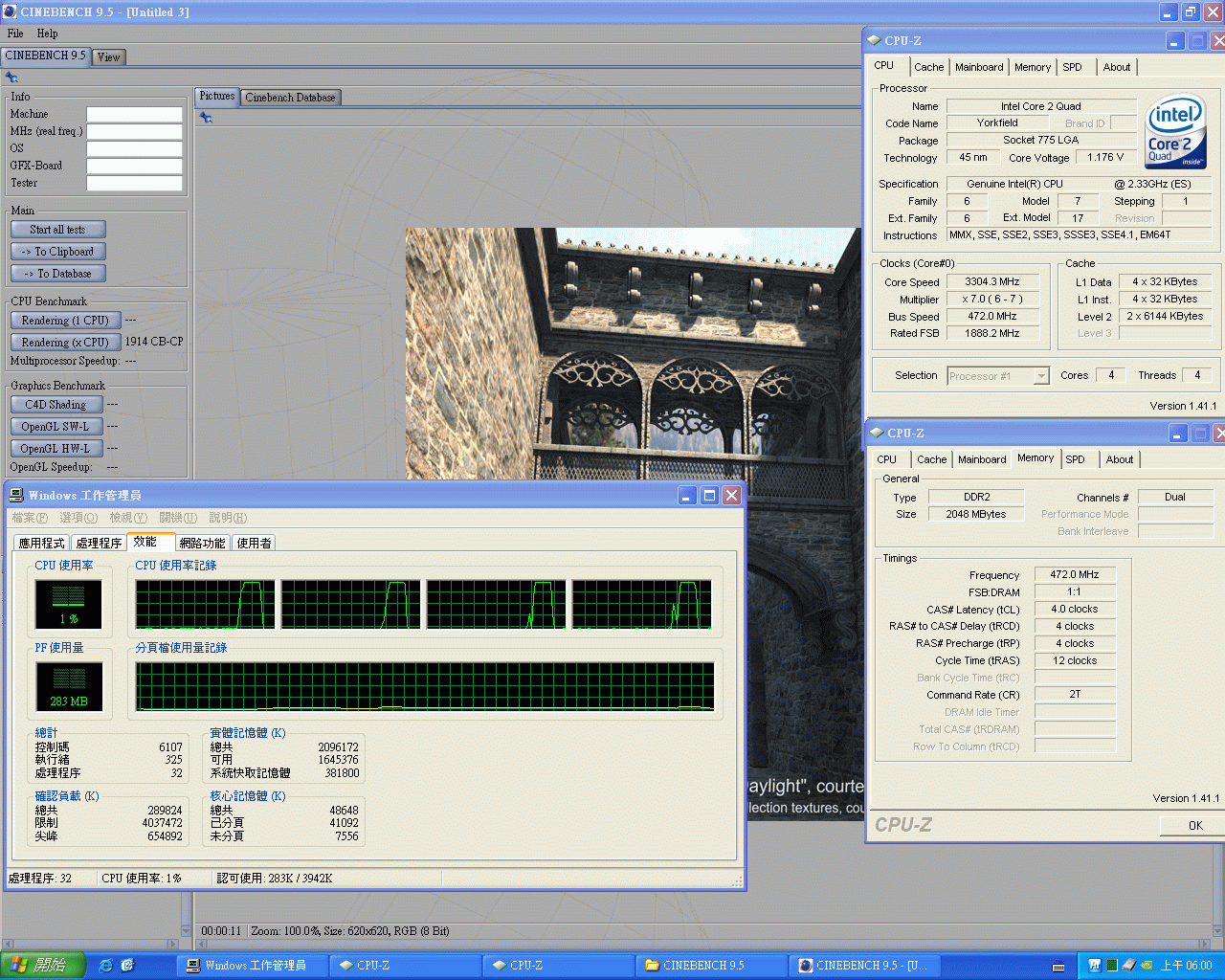This screenshot has height=980, width=1225.
Task: Click the upper CPU-Z window title icon
Action: coord(874,40)
